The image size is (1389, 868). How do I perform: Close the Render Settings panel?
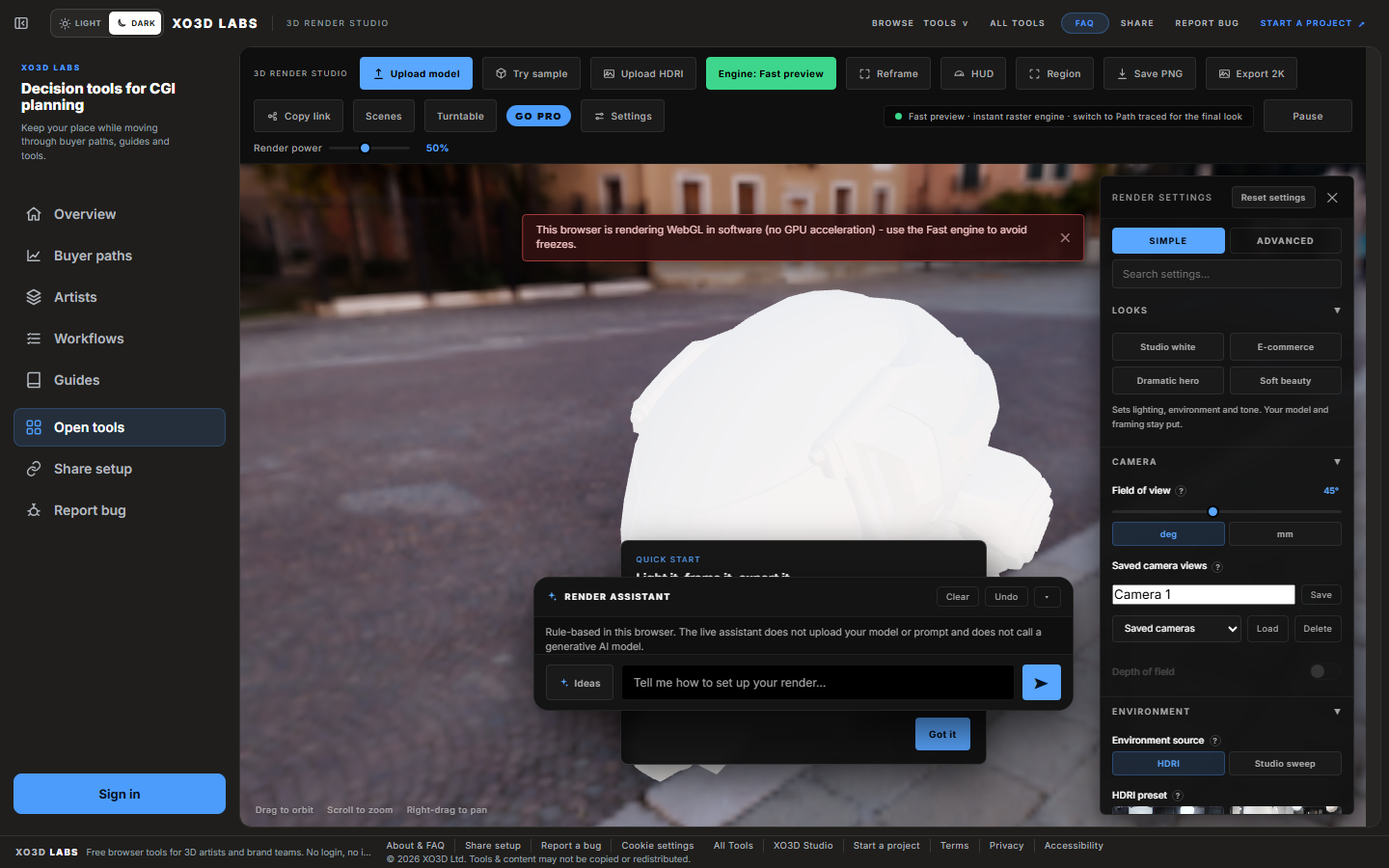[x=1332, y=198]
